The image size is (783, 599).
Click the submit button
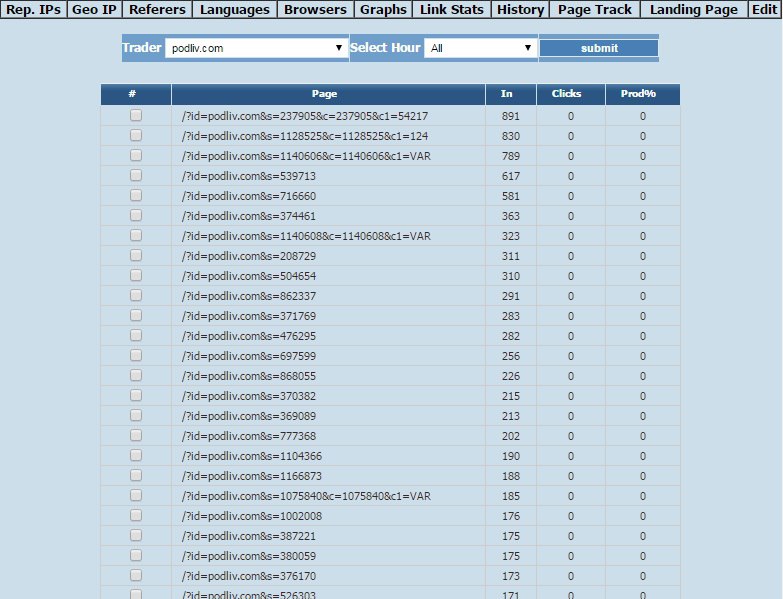[x=599, y=48]
